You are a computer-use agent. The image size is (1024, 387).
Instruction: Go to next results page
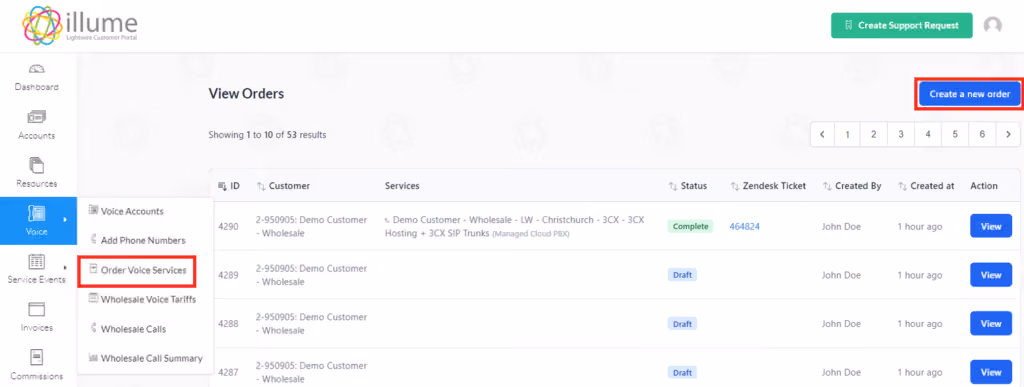tap(1008, 134)
